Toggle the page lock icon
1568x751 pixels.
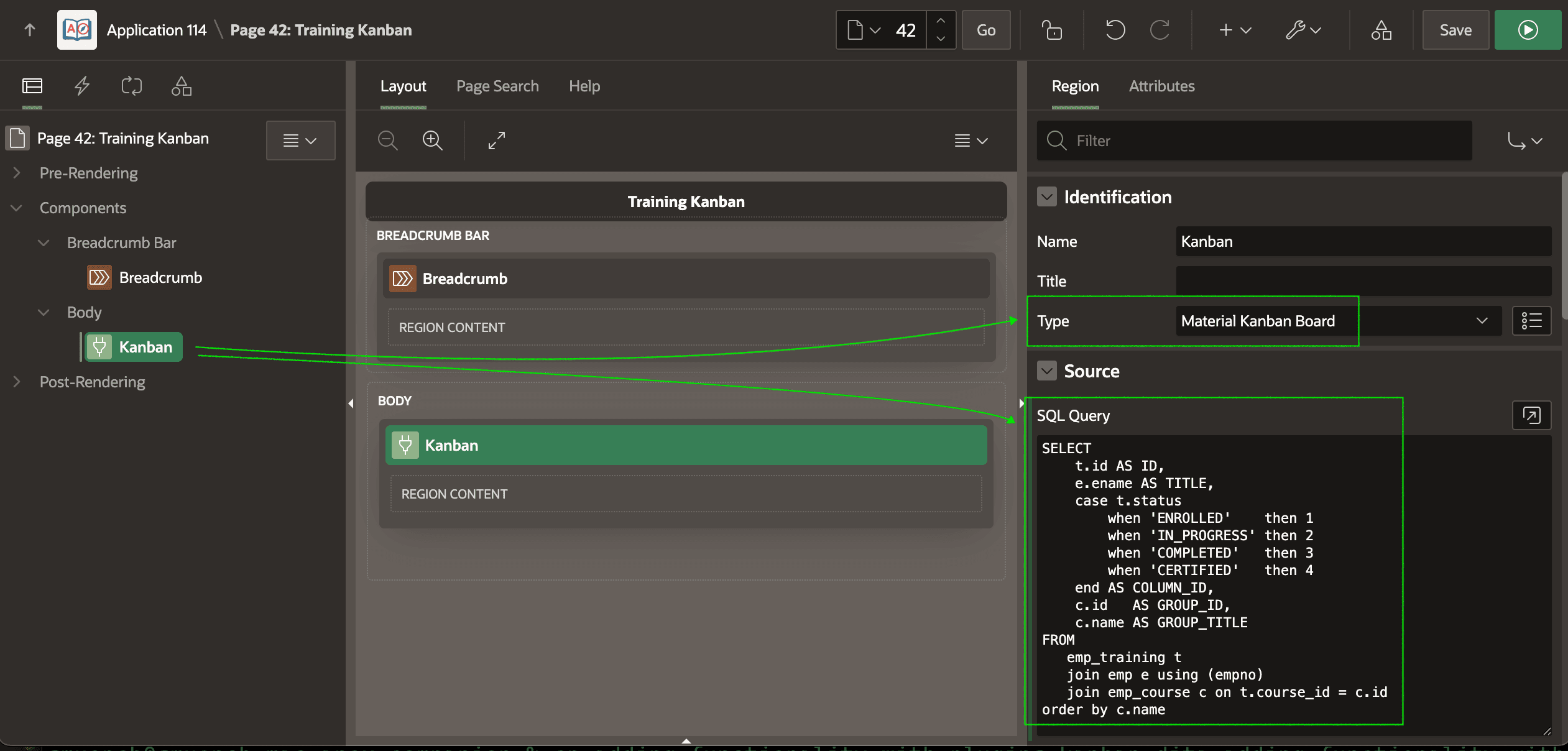[x=1052, y=30]
